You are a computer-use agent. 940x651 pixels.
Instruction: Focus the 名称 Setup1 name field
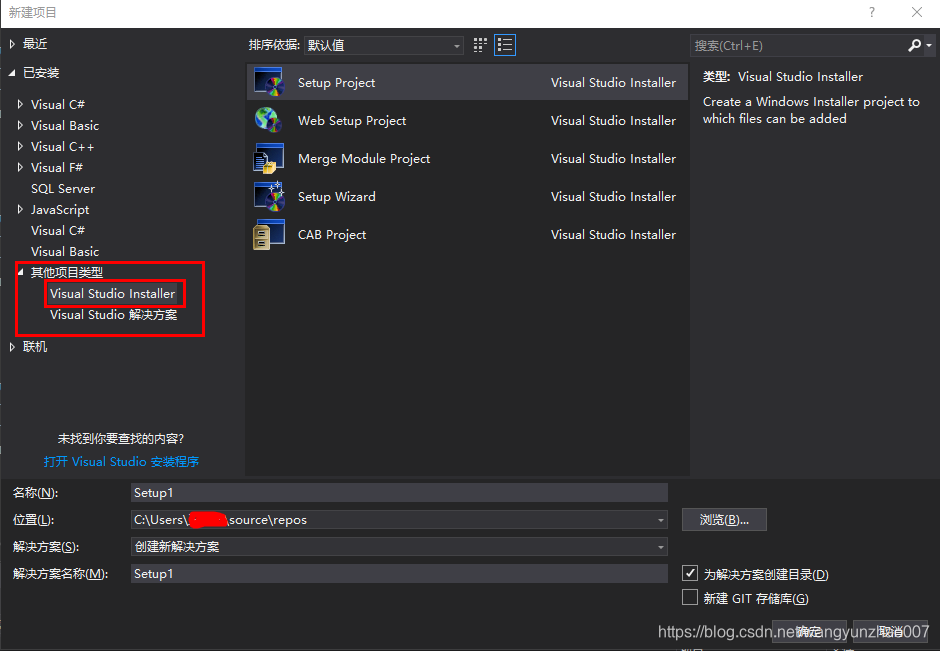399,493
